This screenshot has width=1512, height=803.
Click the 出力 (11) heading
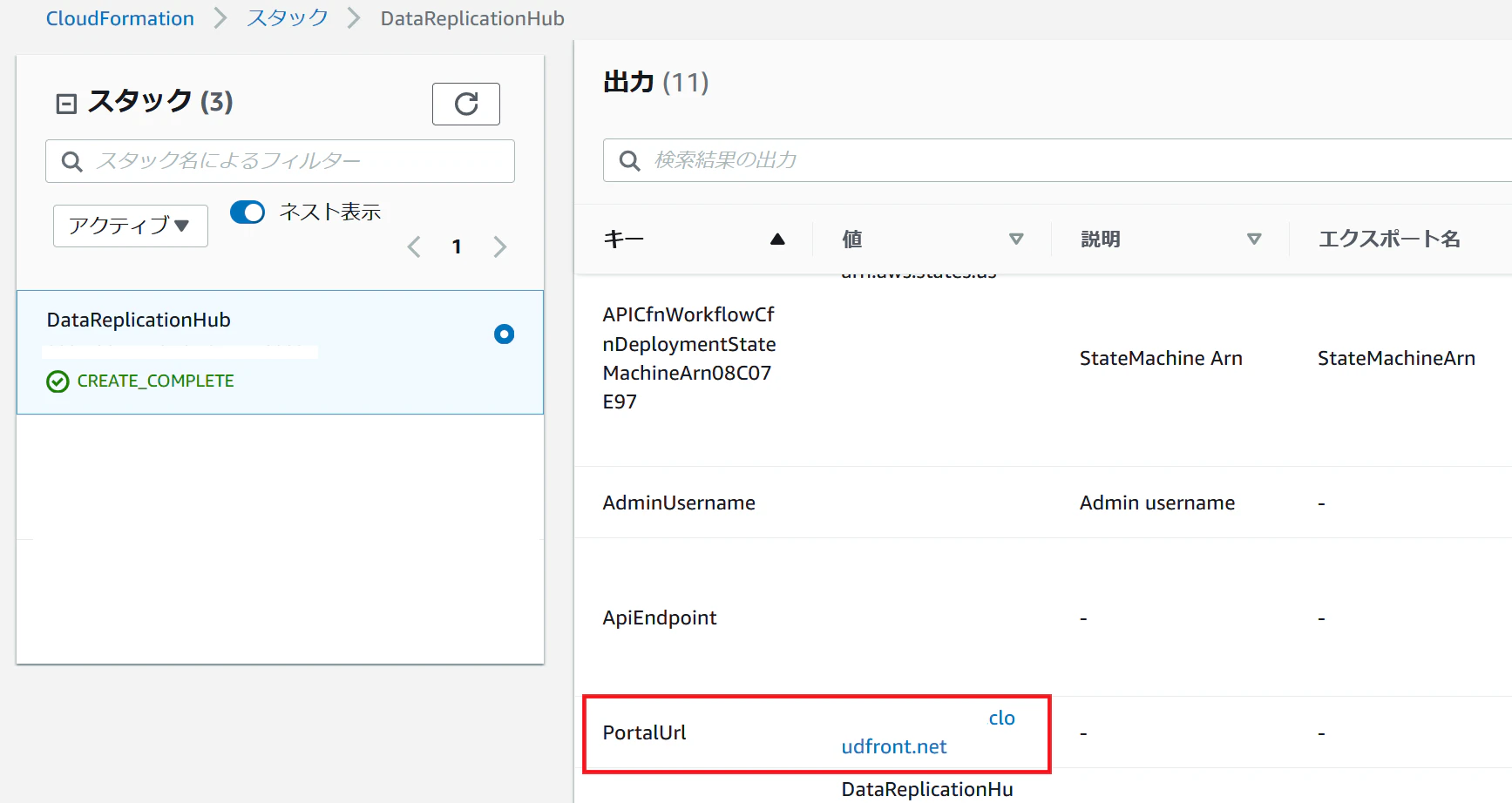[x=656, y=83]
